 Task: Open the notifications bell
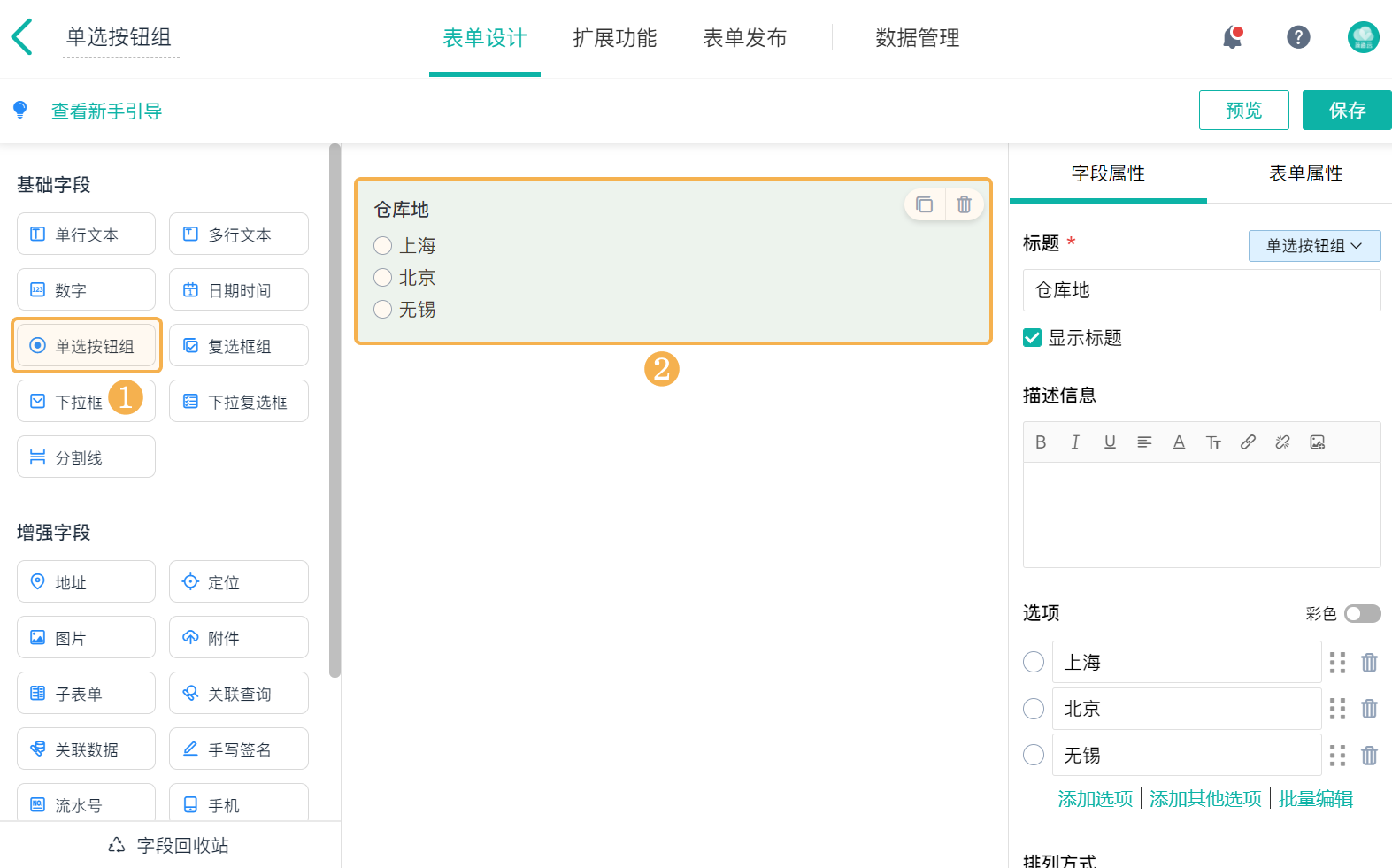[x=1232, y=37]
